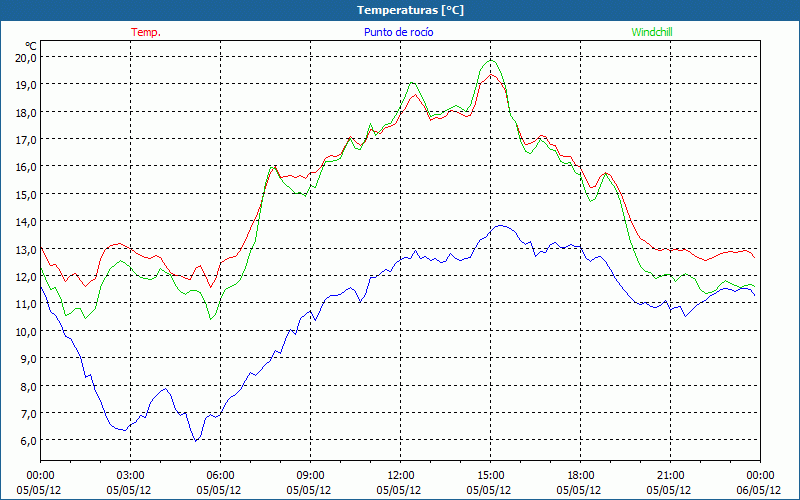This screenshot has height=500, width=800.
Task: Click the 20,0 y-axis value
Action: (26, 58)
